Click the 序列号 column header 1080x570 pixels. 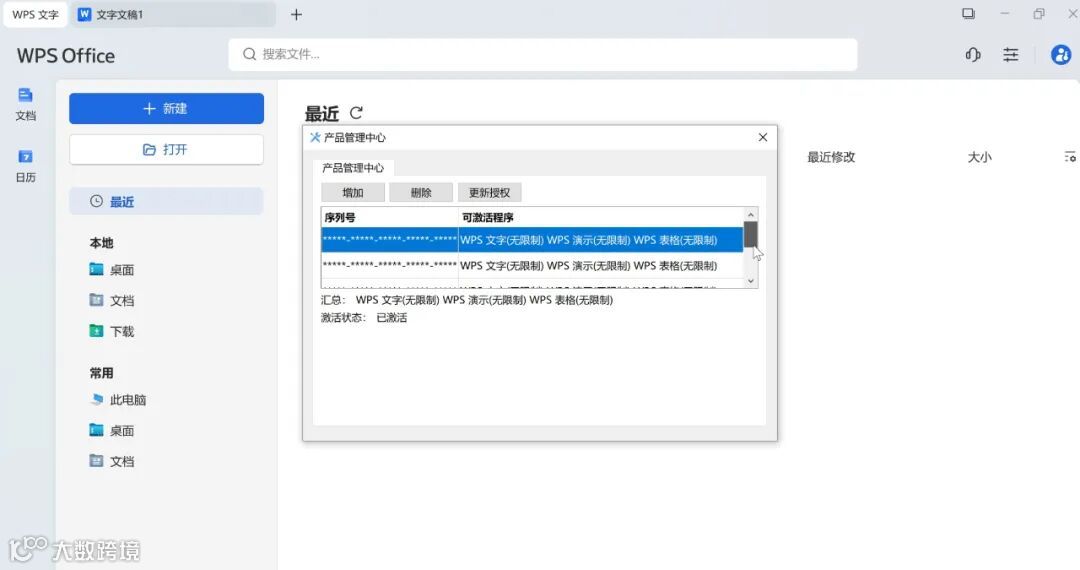pos(390,218)
